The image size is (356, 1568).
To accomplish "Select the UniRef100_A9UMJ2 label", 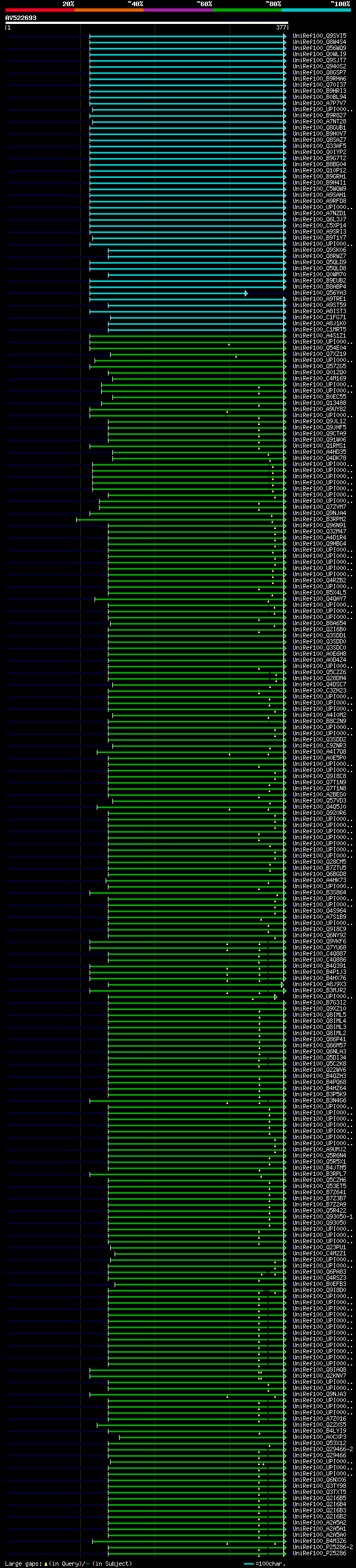I will 319,1150.
